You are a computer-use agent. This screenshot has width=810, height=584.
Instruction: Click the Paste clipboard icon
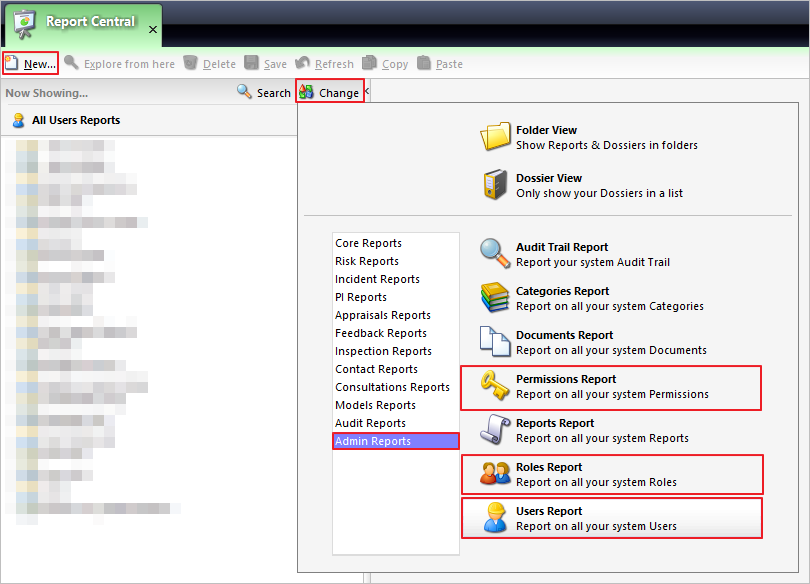[424, 63]
